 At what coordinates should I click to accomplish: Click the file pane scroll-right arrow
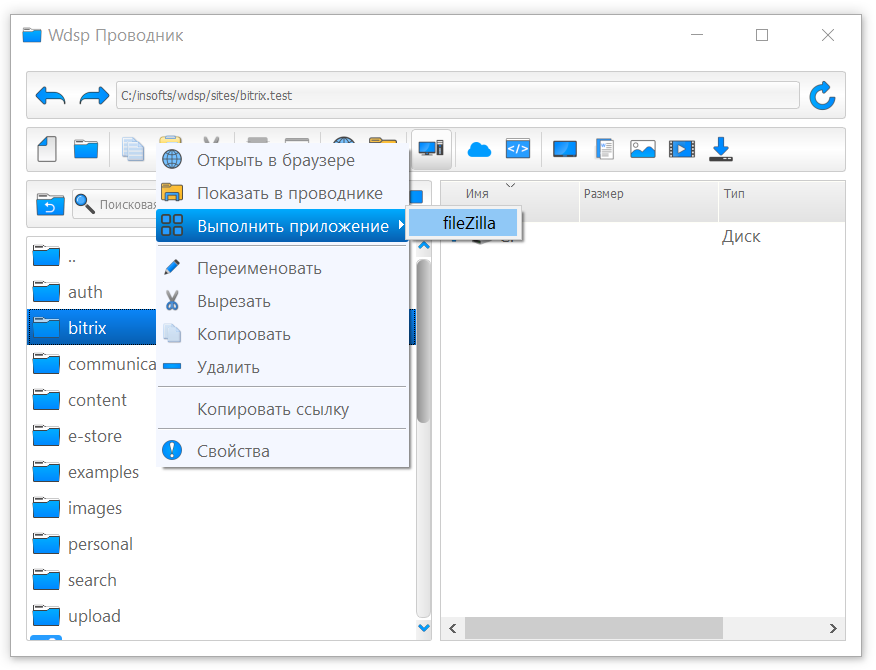tap(833, 628)
